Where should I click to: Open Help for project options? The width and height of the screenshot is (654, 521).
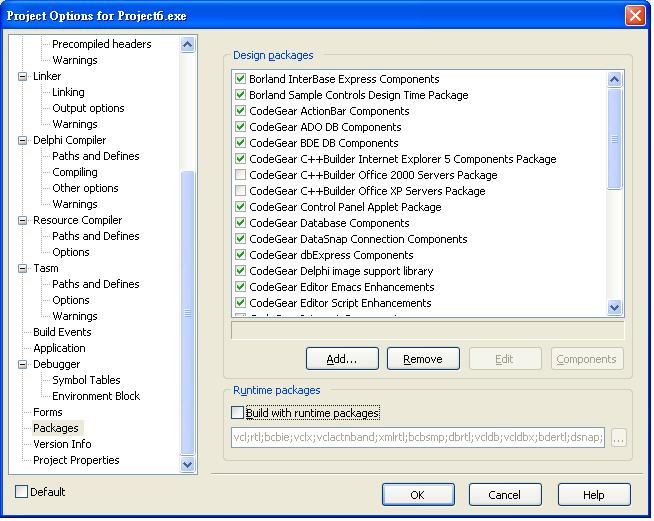[x=594, y=494]
